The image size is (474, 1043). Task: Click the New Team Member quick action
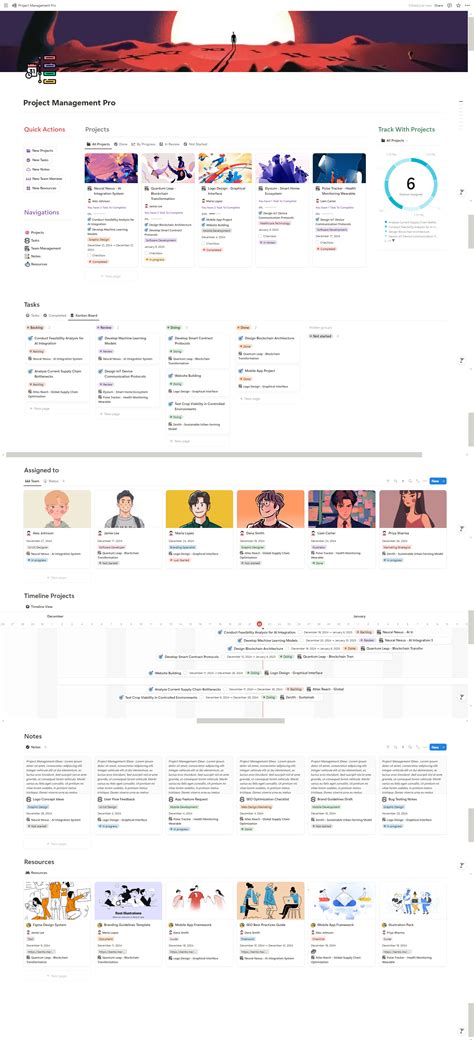(44, 178)
